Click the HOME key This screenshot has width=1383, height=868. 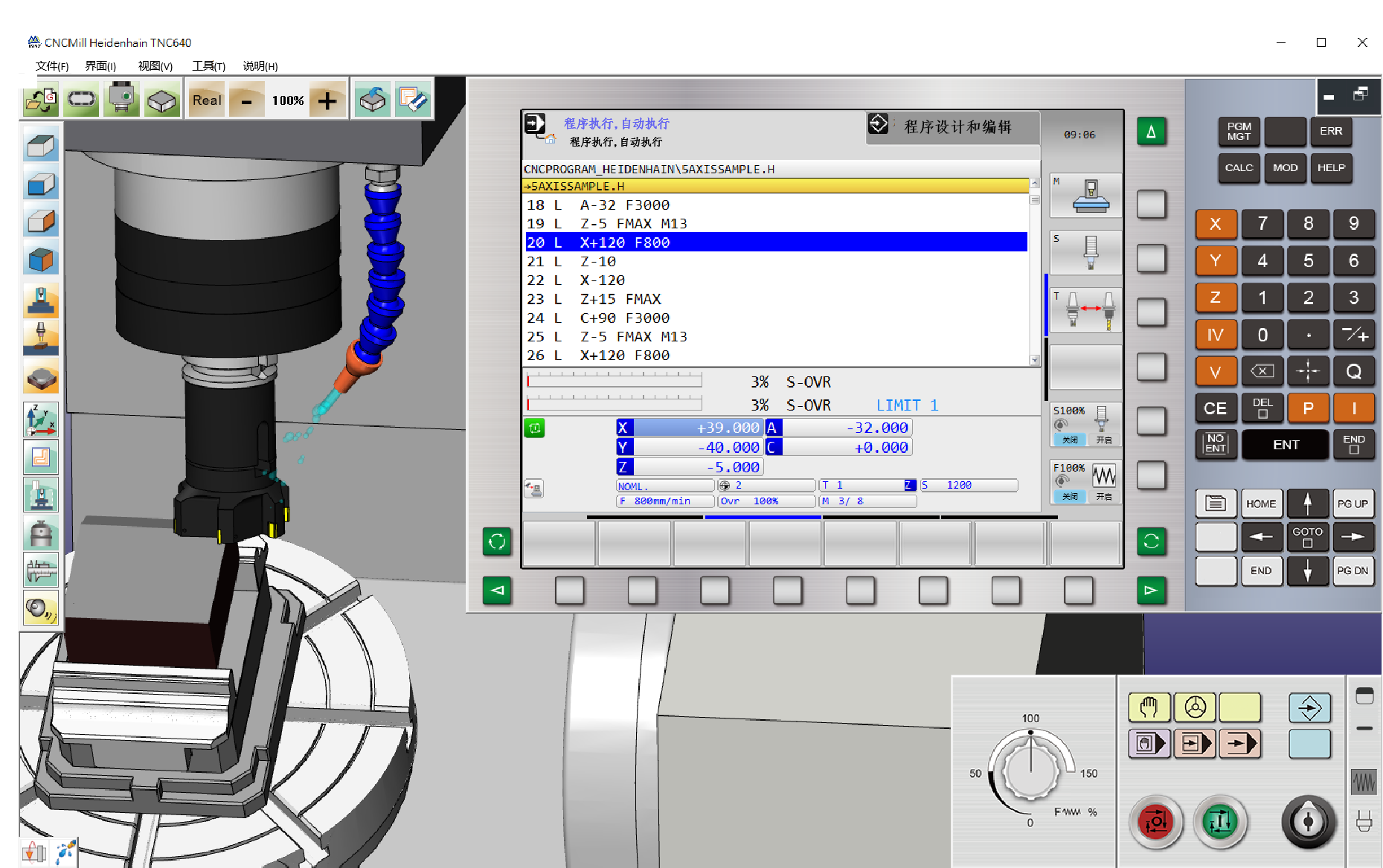[1261, 504]
